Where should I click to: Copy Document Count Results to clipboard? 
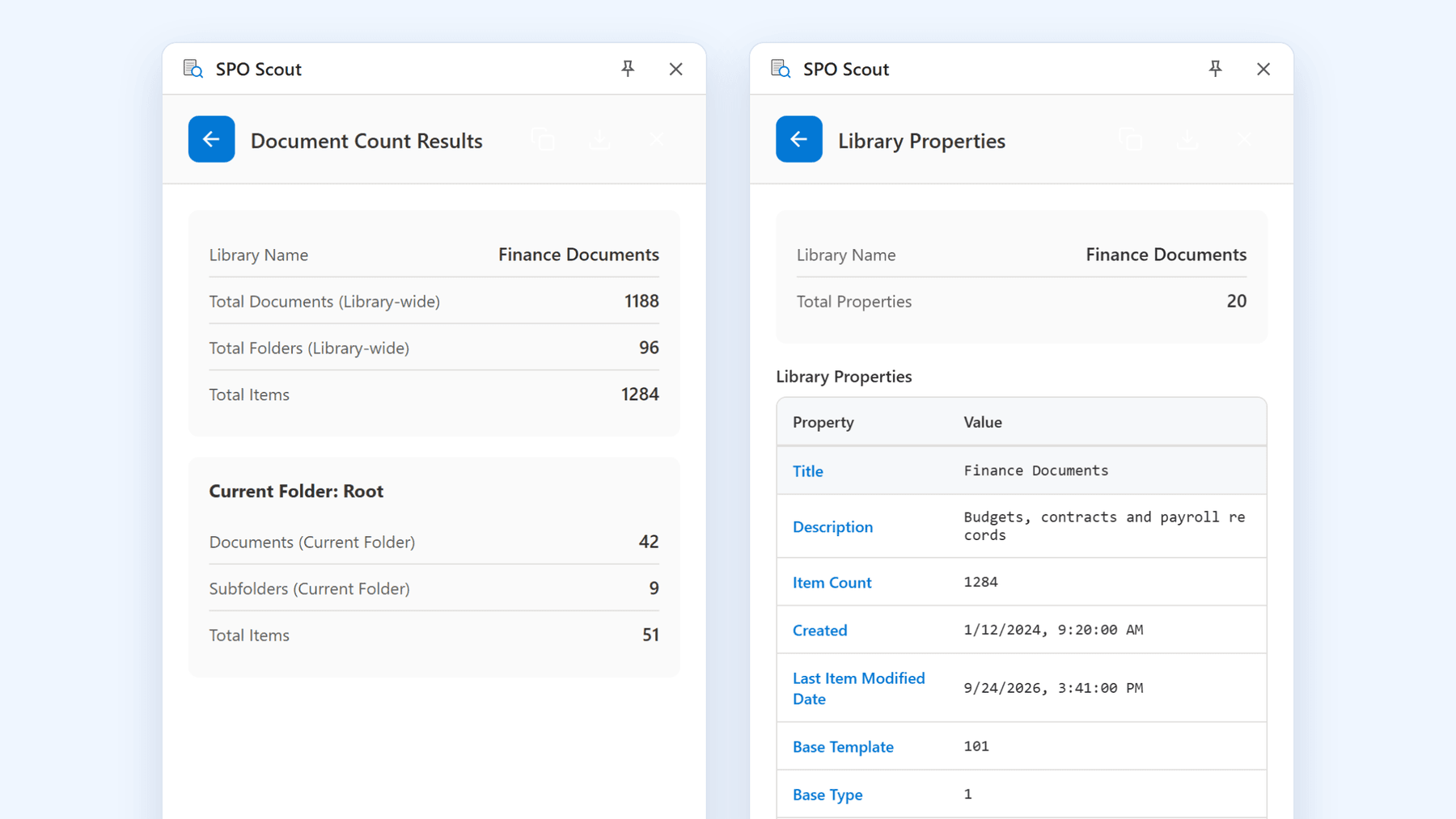coord(544,140)
